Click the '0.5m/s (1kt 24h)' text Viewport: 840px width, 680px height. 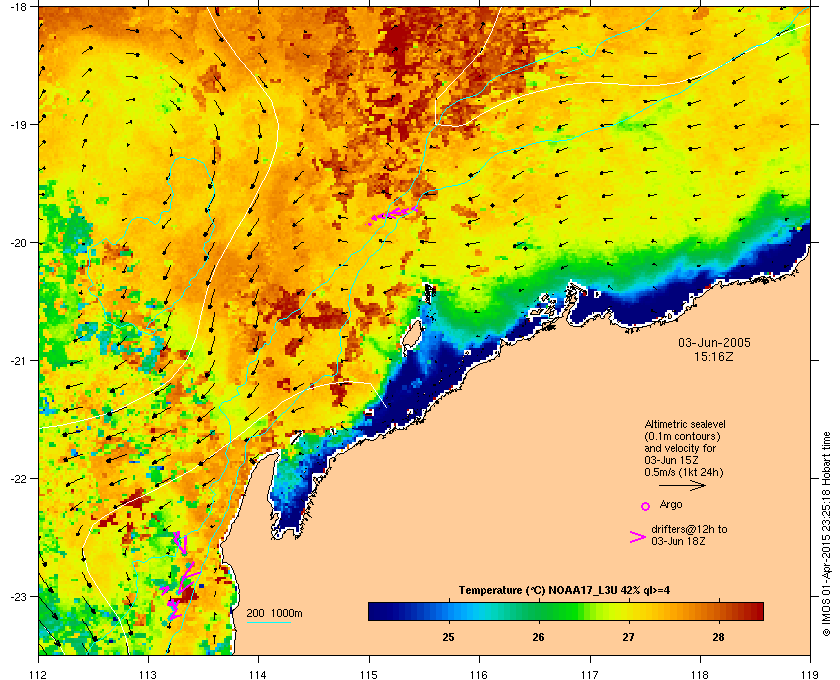tap(684, 473)
